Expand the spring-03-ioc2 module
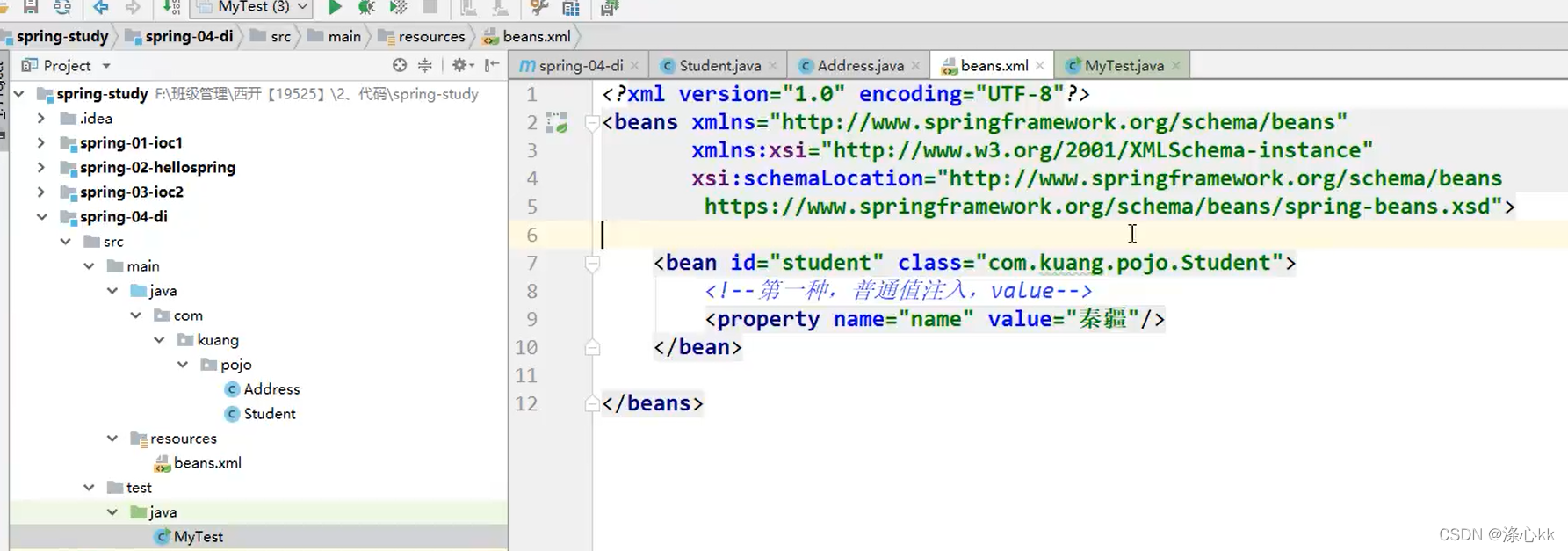 click(41, 192)
